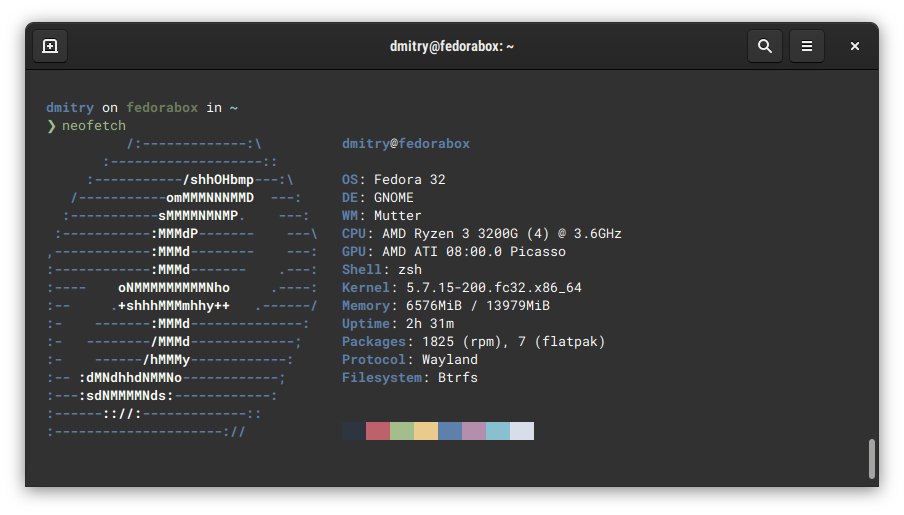Click the white color block

click(x=522, y=431)
